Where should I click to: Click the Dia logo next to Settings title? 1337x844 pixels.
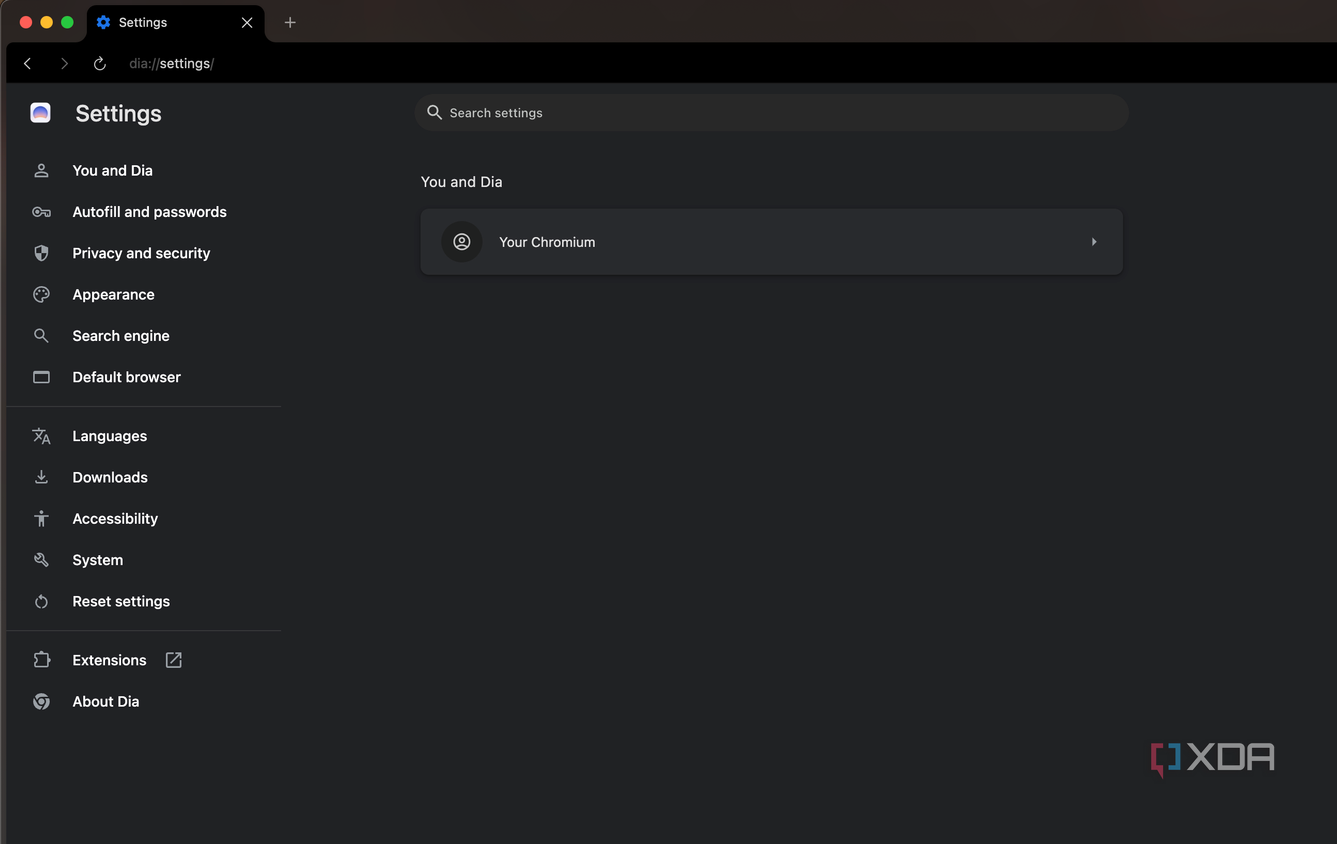[x=40, y=113]
